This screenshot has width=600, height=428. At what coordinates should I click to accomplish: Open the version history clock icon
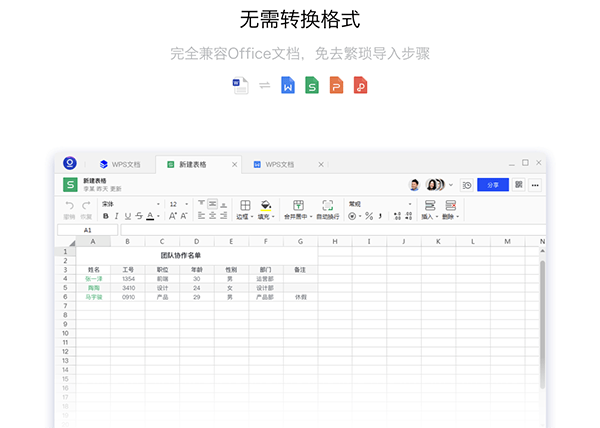coord(467,185)
